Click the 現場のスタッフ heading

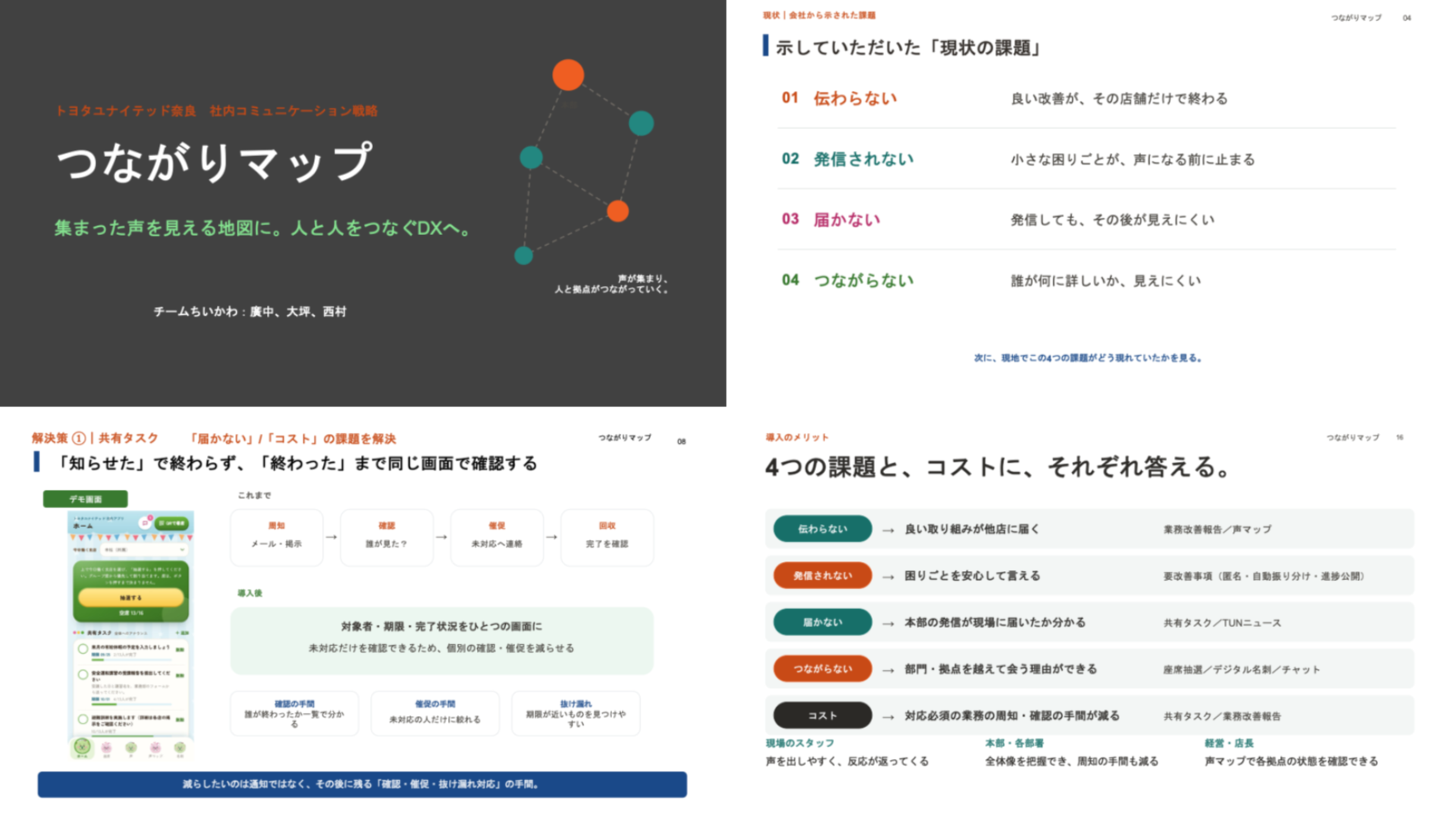point(799,743)
